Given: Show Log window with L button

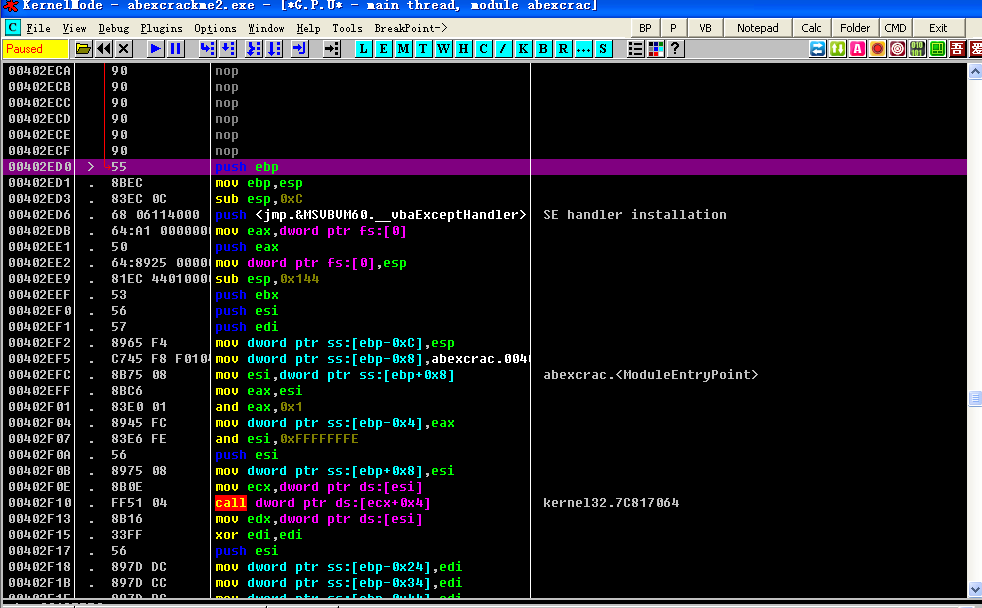Looking at the screenshot, I should click(363, 49).
